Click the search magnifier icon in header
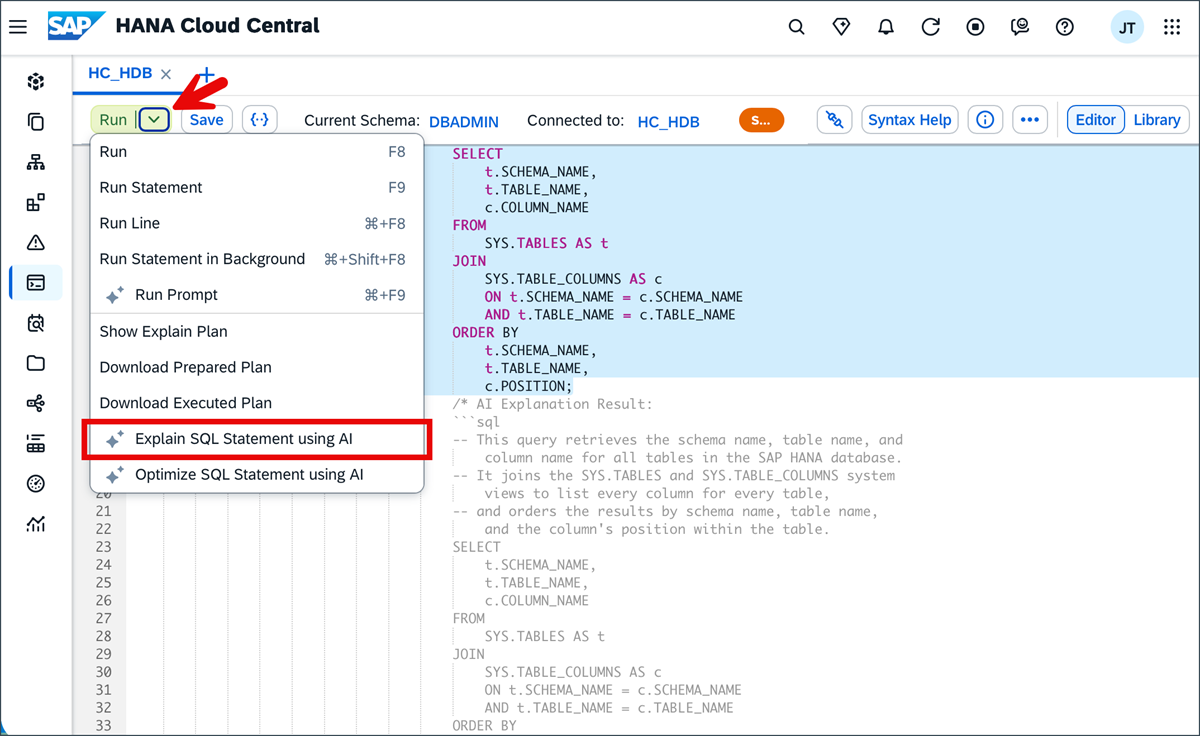Screen dimensions: 1200x736 (796, 27)
